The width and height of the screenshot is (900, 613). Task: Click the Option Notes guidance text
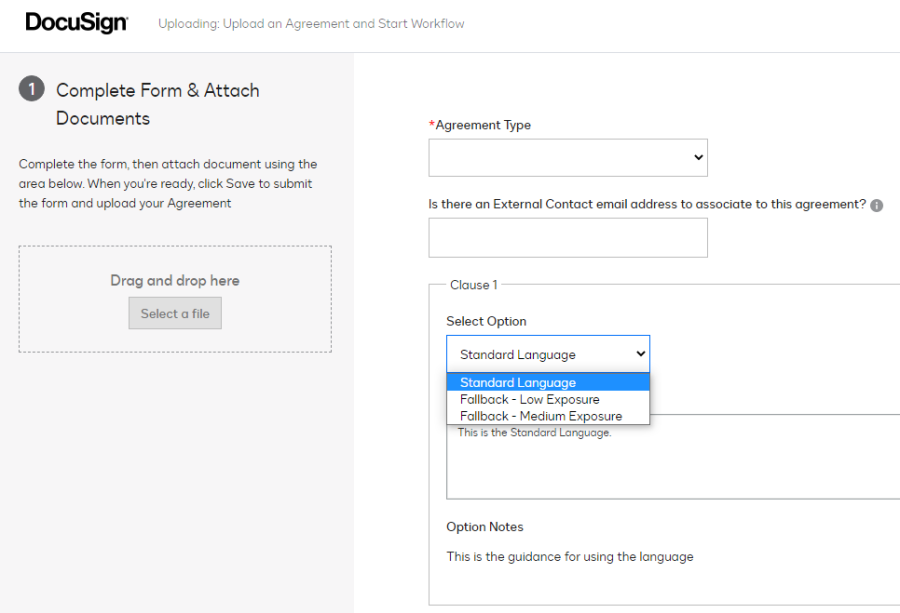pyautogui.click(x=570, y=557)
